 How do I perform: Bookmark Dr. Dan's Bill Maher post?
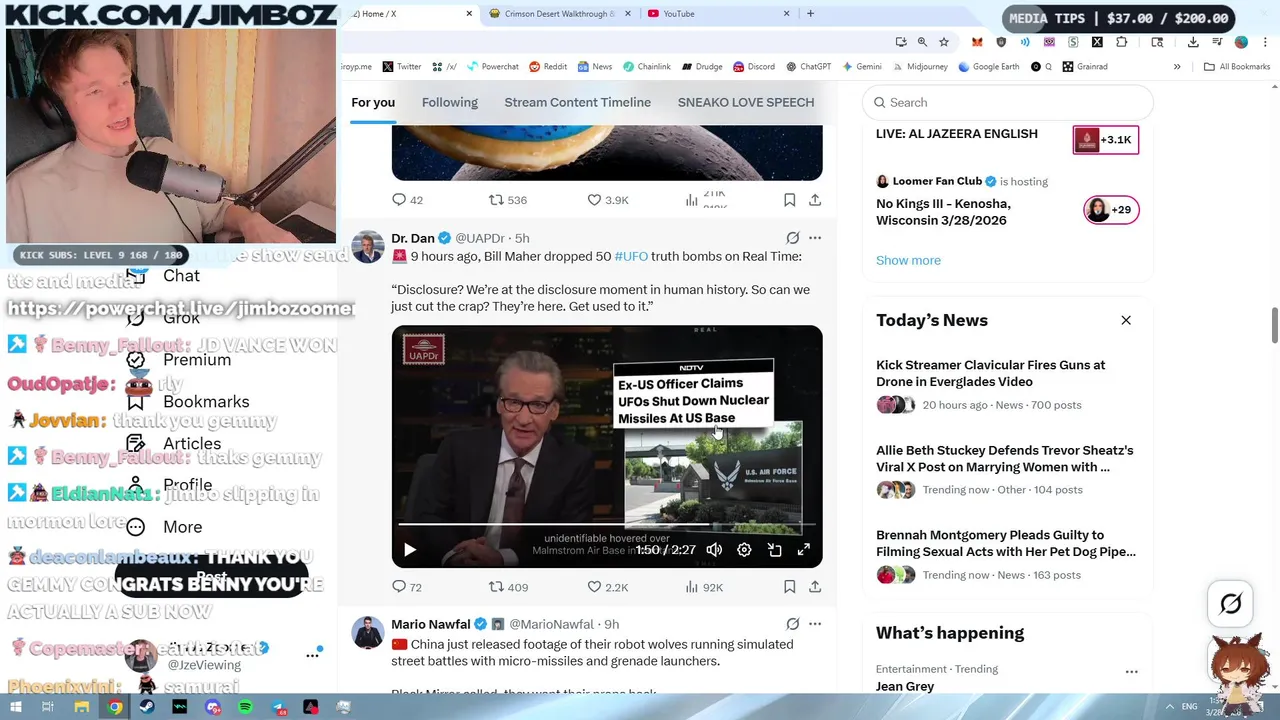(x=789, y=587)
